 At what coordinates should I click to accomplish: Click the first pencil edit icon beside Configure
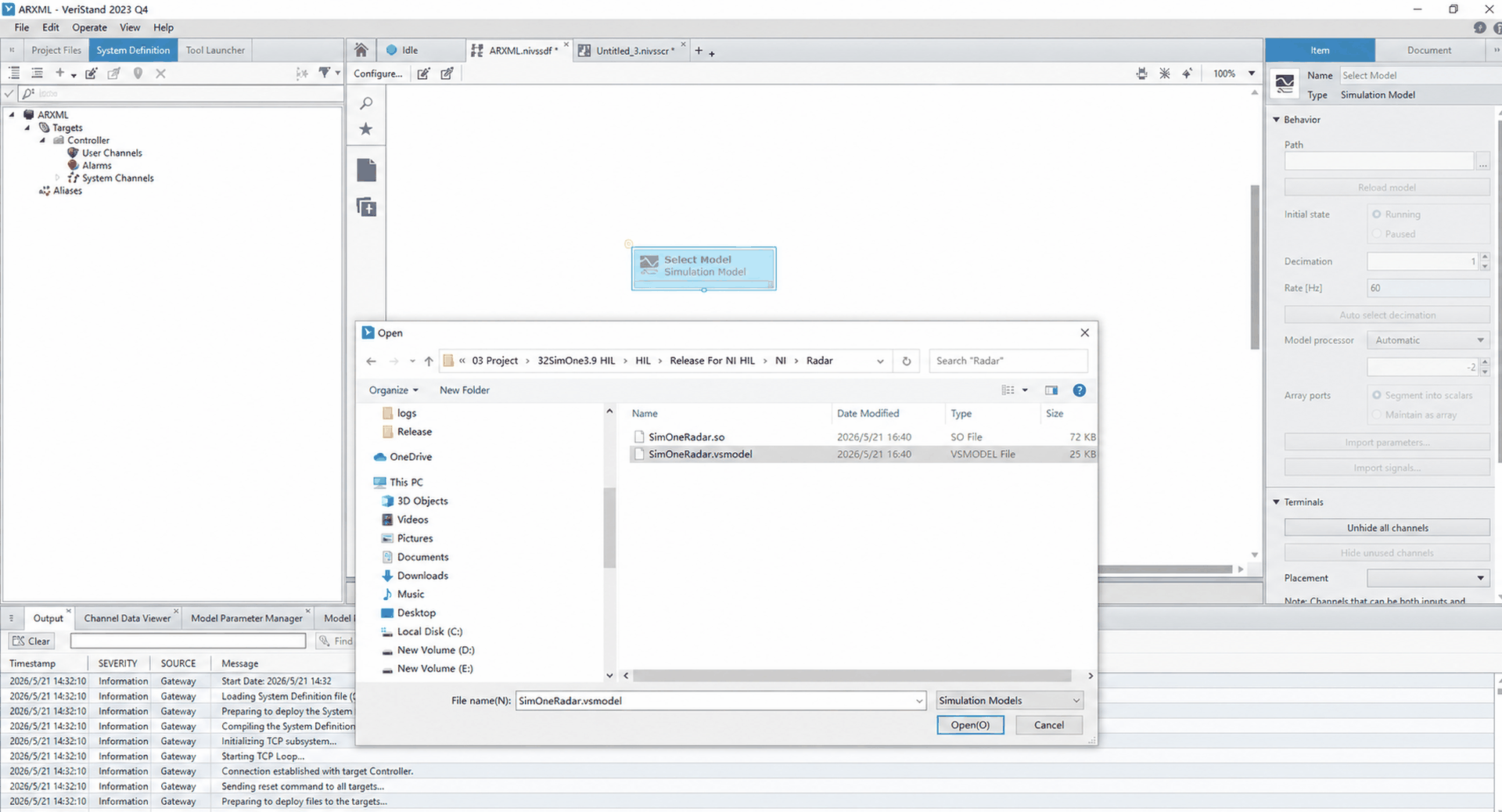[x=423, y=74]
